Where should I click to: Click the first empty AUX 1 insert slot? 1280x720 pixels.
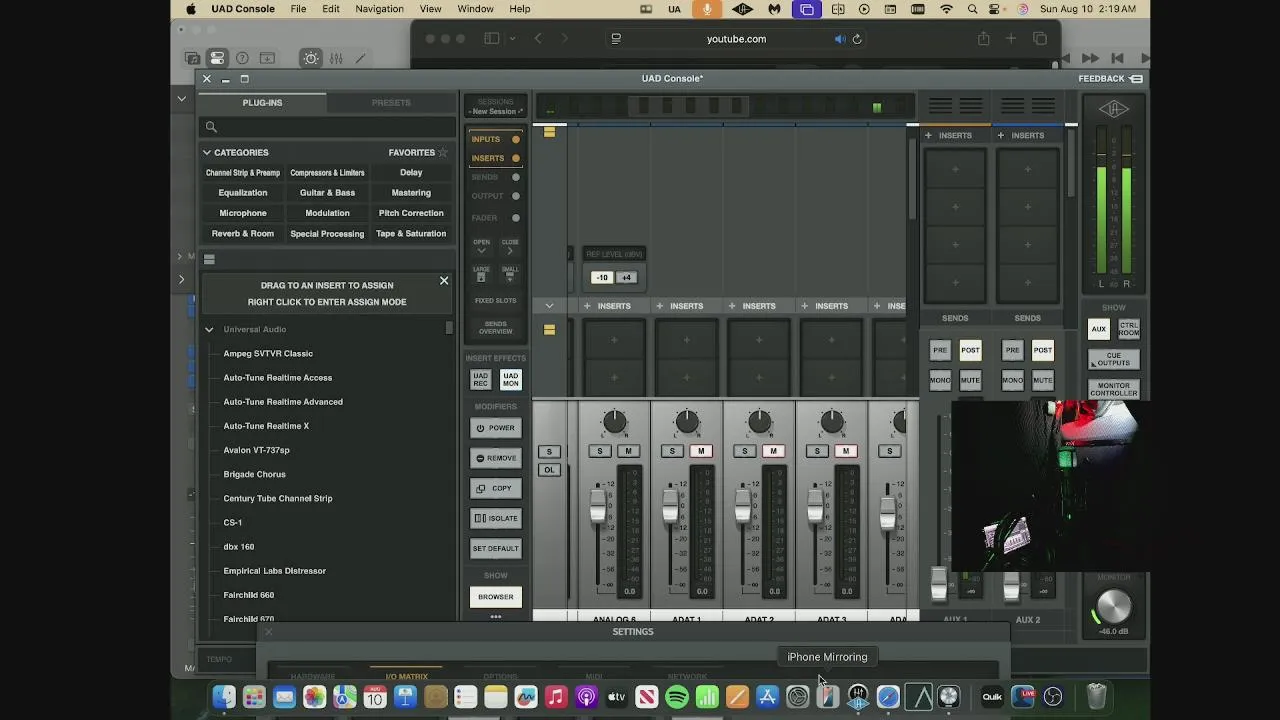tap(955, 169)
